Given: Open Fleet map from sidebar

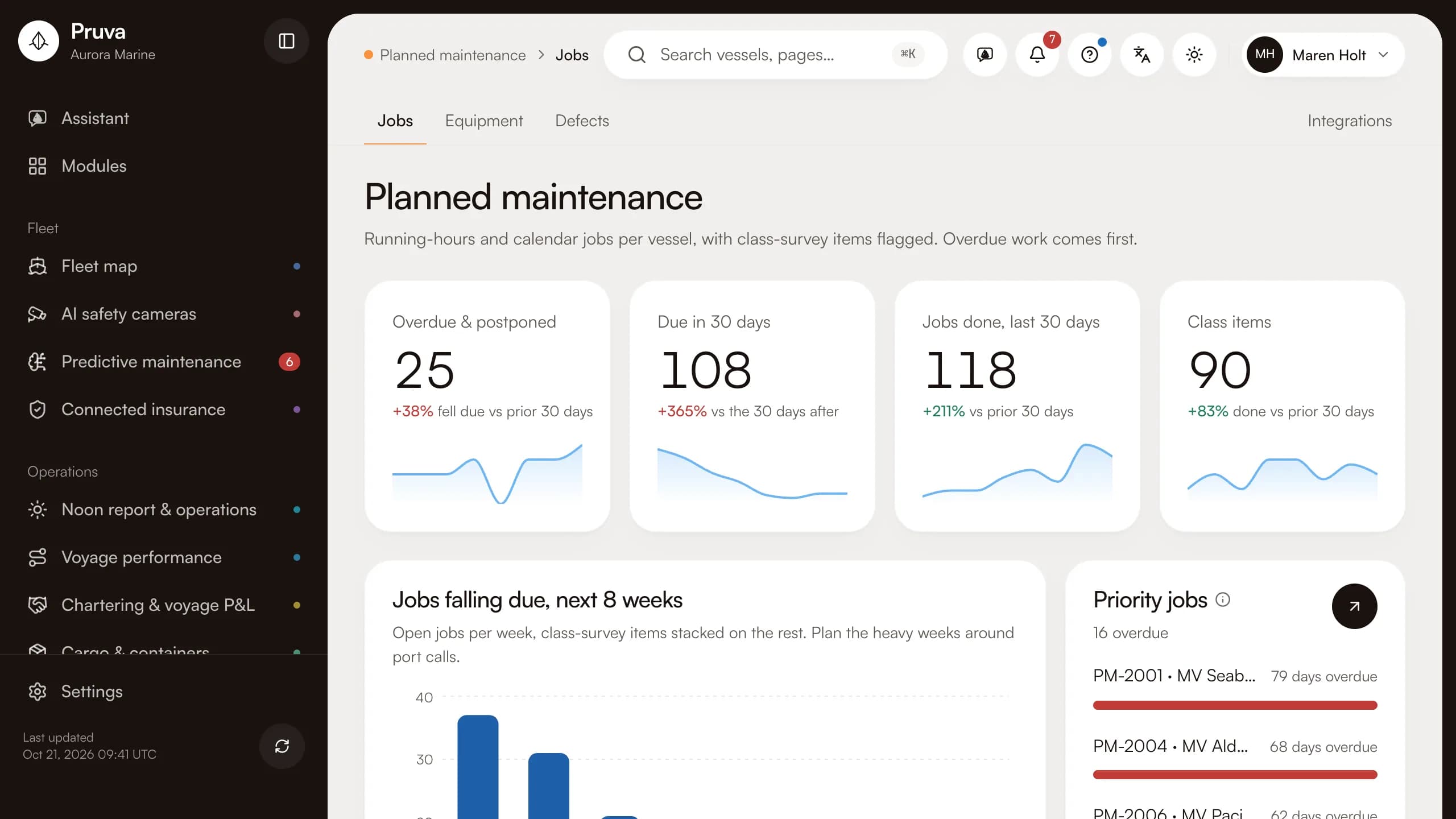Looking at the screenshot, I should 164,266.
